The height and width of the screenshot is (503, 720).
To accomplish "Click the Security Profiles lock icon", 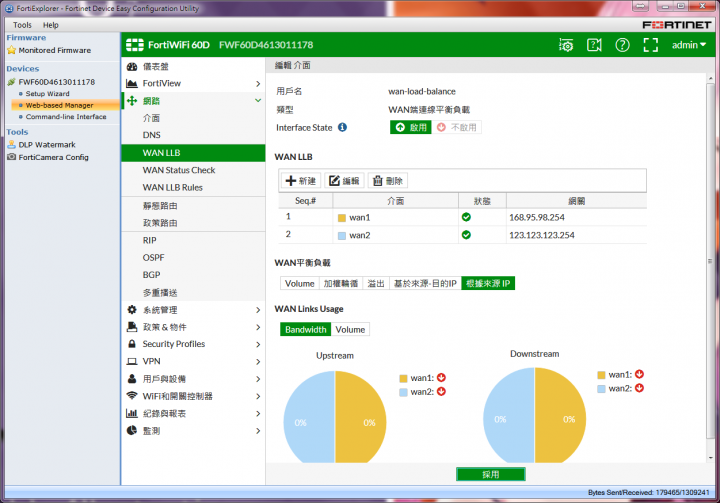I will (x=132, y=344).
